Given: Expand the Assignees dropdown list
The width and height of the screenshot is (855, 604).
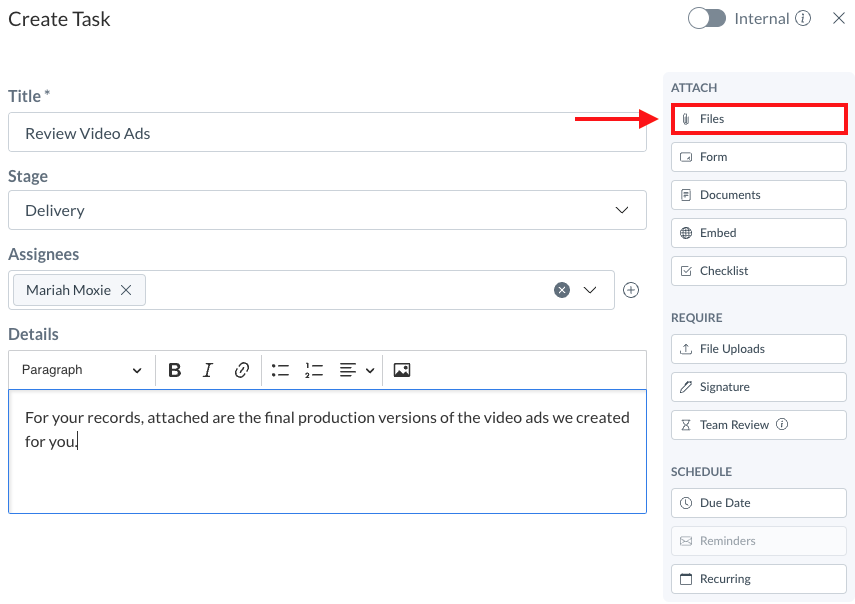Looking at the screenshot, I should 590,290.
